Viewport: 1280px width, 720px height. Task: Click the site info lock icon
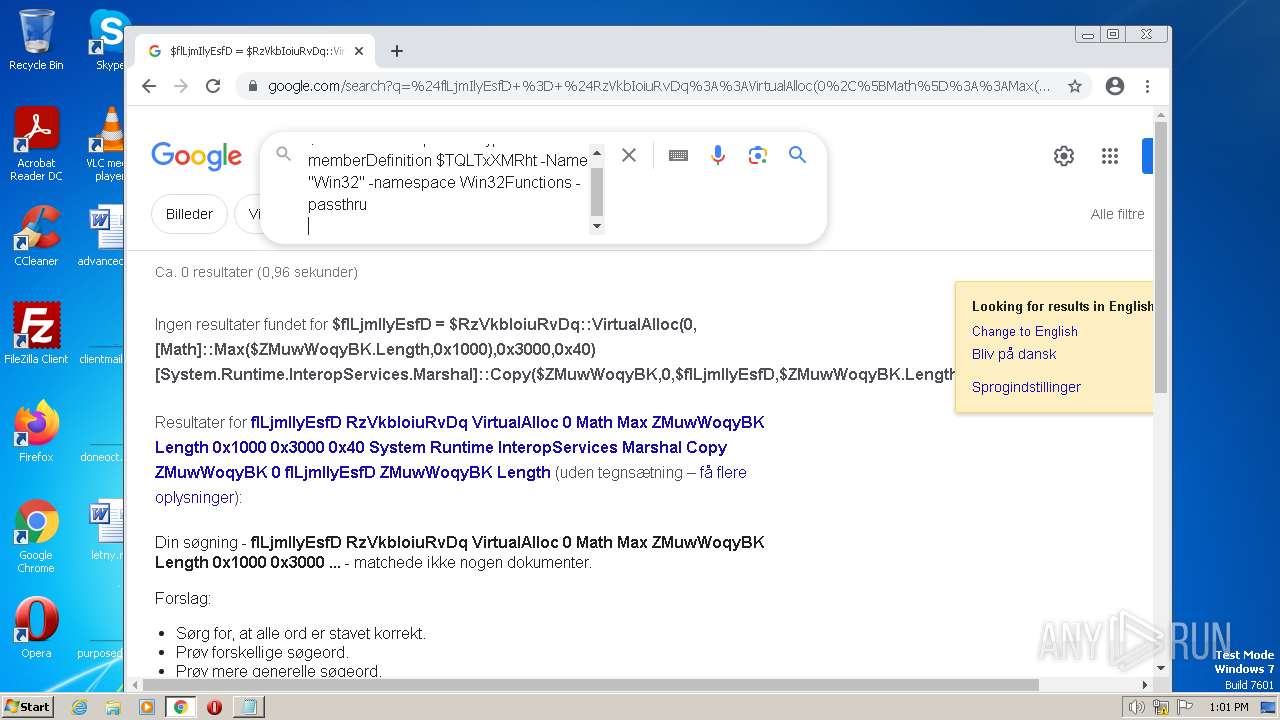pos(251,86)
